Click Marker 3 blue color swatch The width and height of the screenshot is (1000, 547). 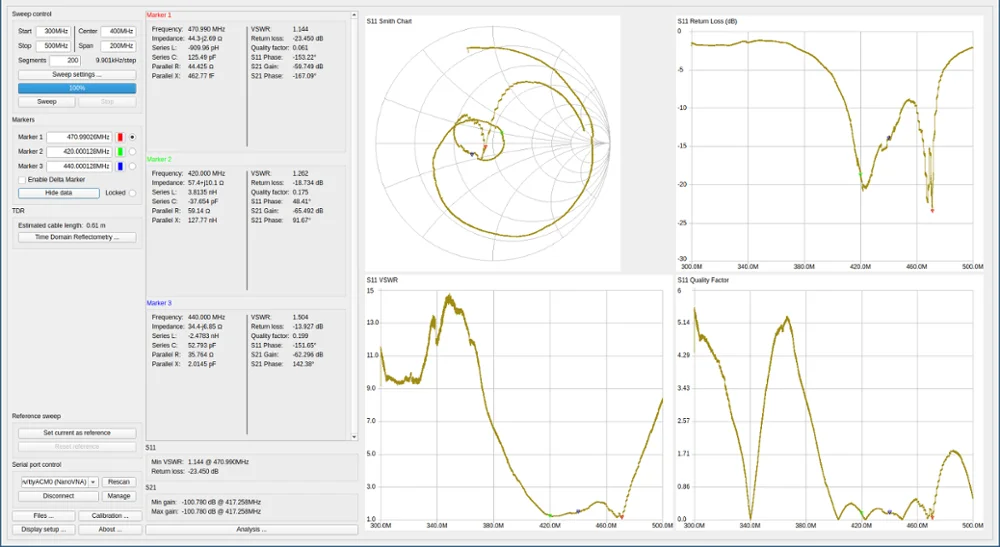coord(120,166)
